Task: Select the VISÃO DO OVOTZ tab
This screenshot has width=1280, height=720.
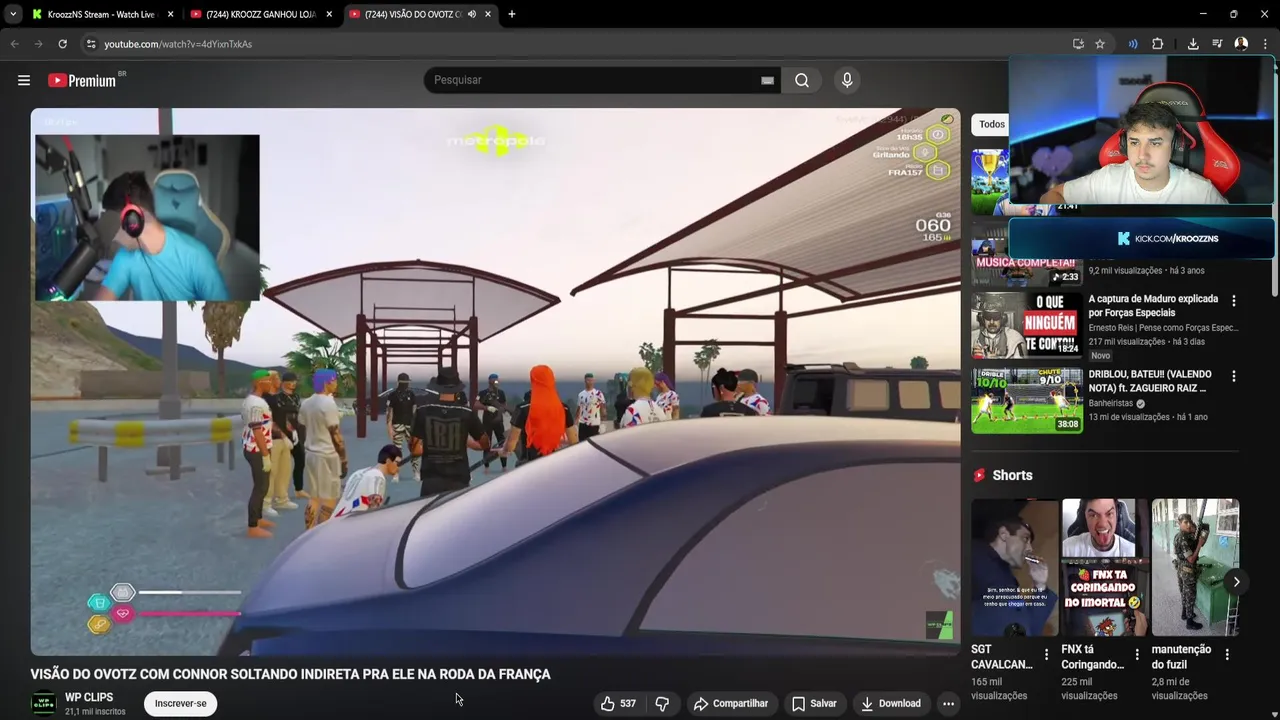Action: [412, 14]
